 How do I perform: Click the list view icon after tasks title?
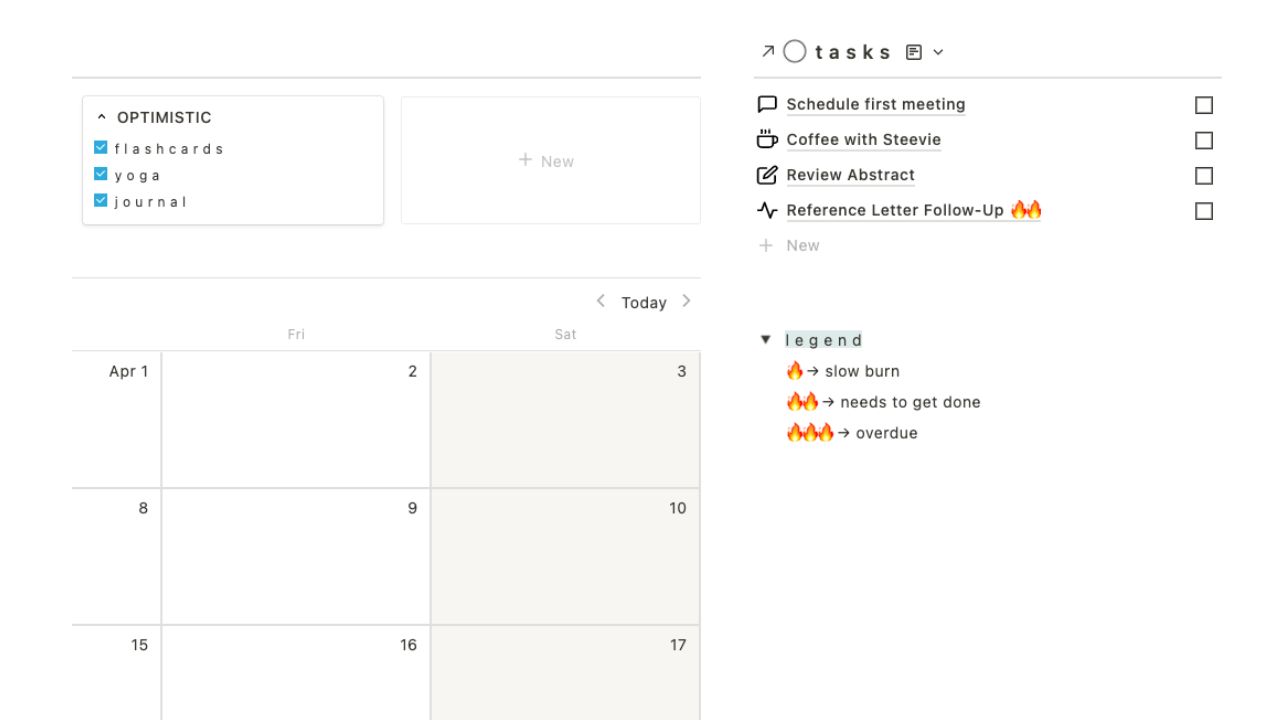[914, 52]
